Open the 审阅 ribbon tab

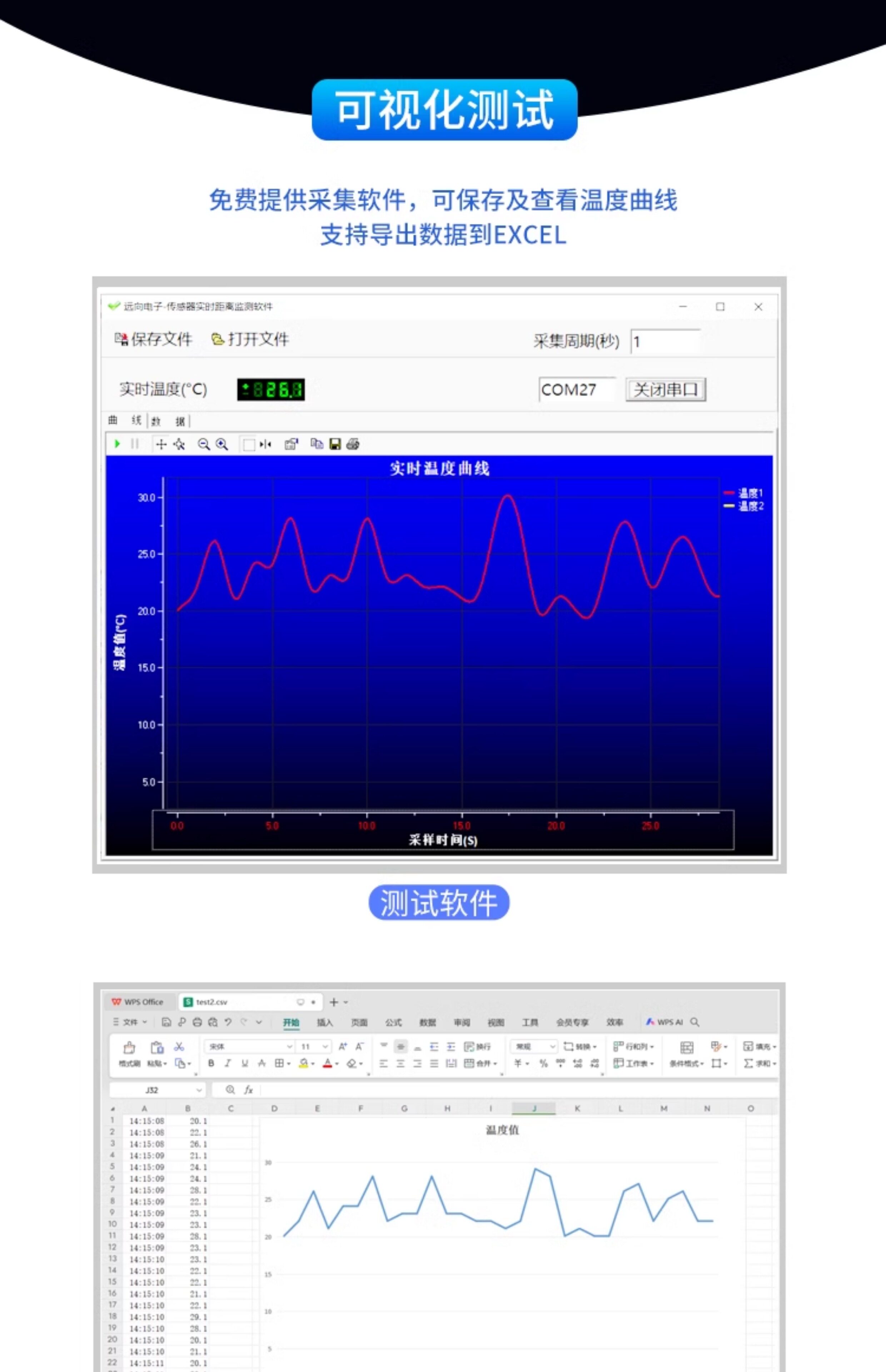pos(462,1022)
